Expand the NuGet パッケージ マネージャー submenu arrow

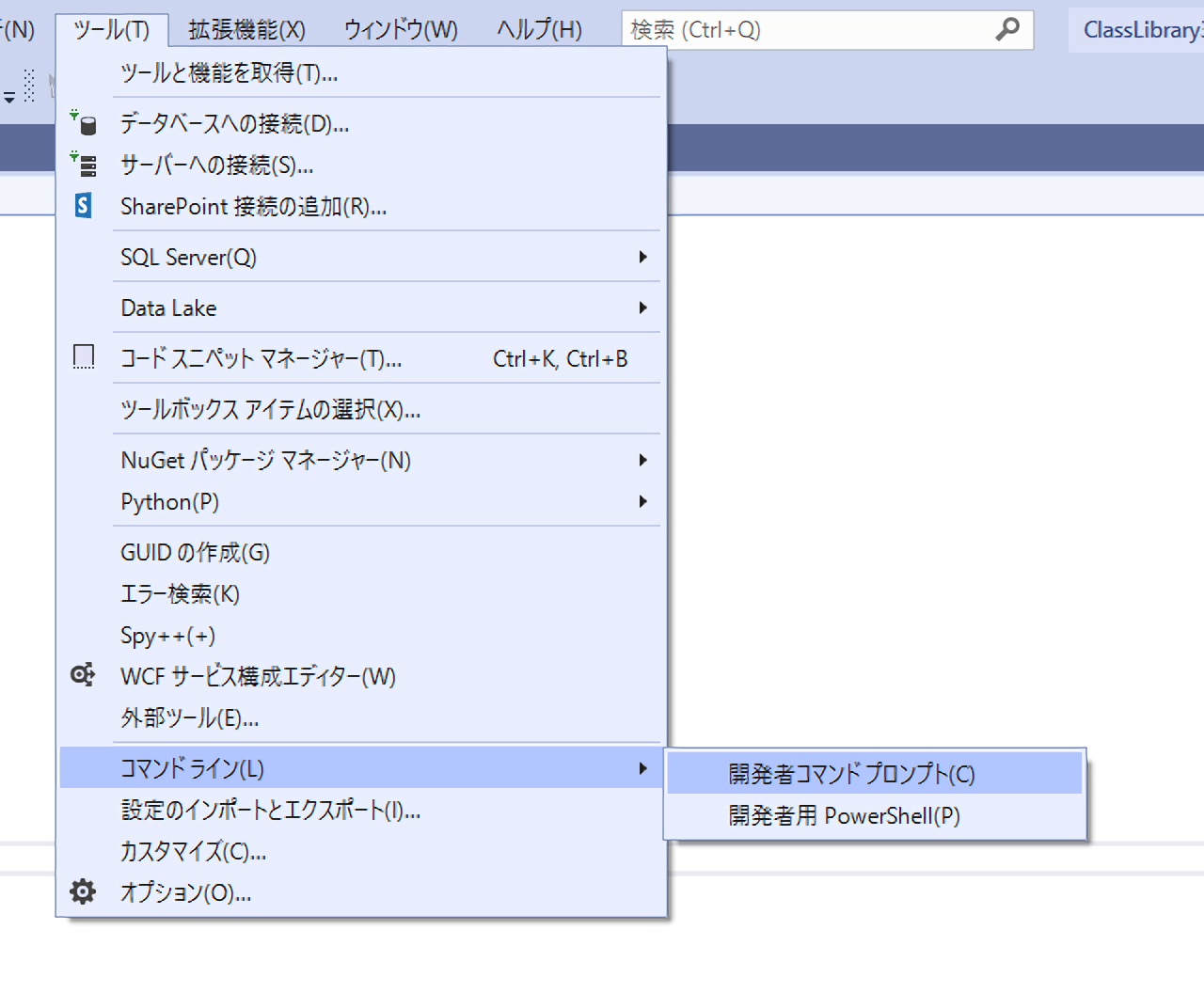pyautogui.click(x=642, y=460)
